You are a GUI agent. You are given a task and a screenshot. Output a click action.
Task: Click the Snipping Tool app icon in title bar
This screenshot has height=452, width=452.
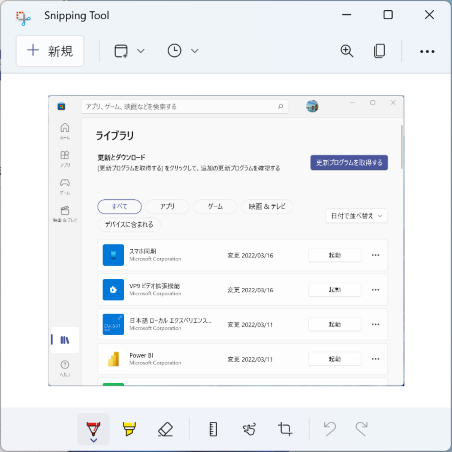click(x=23, y=18)
